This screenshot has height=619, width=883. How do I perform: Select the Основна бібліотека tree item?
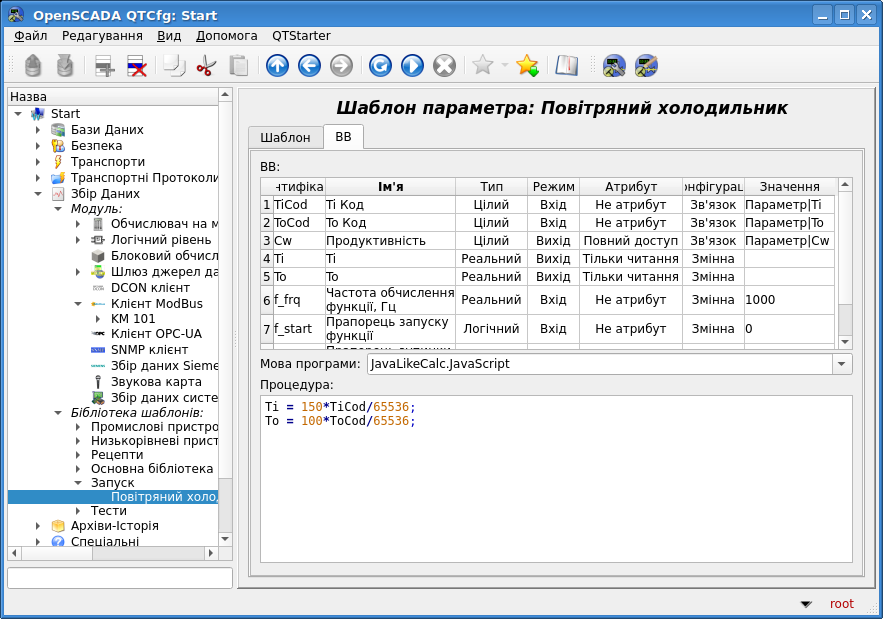point(151,468)
